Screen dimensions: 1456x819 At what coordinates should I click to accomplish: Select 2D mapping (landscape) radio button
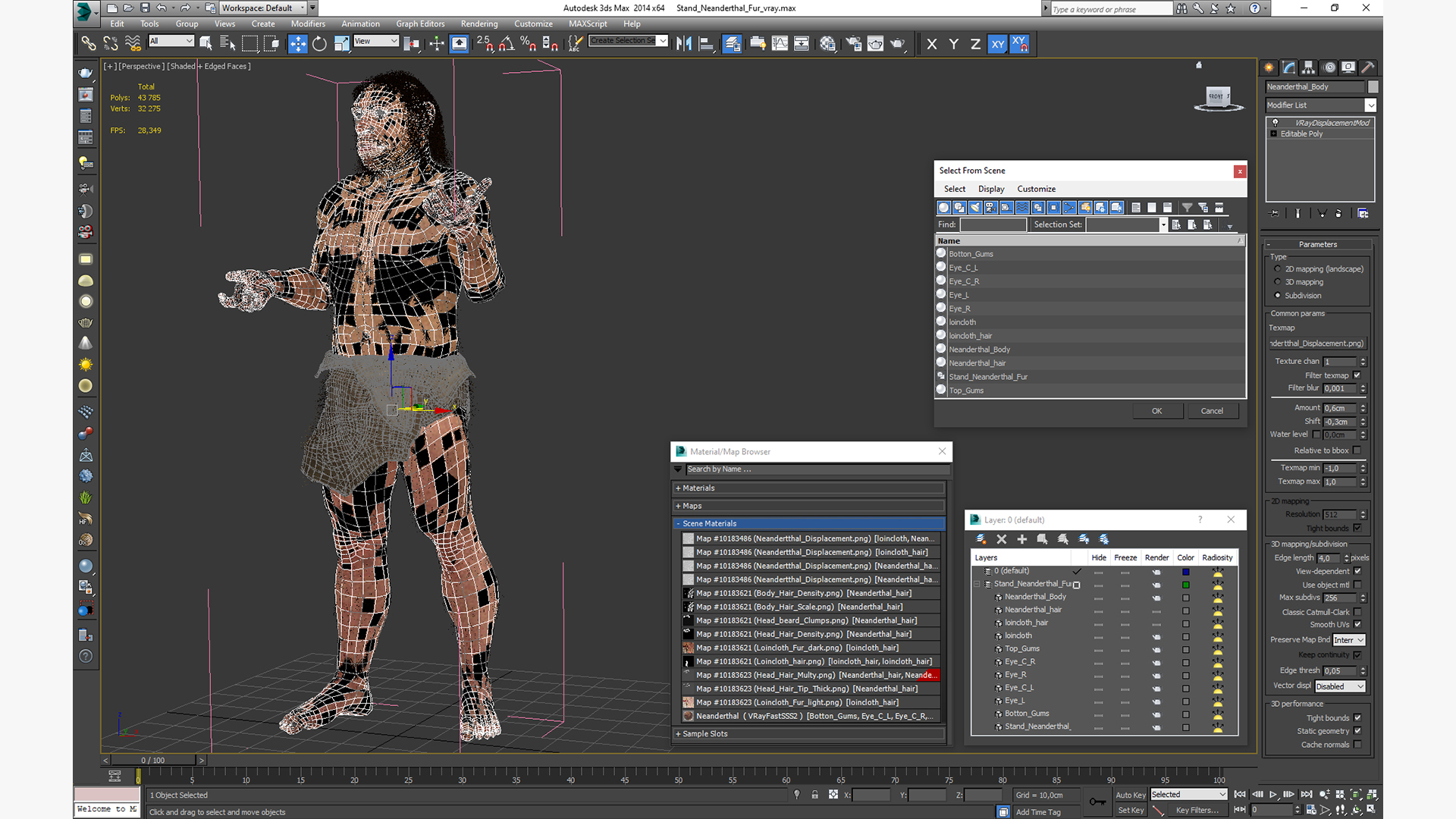pyautogui.click(x=1278, y=269)
